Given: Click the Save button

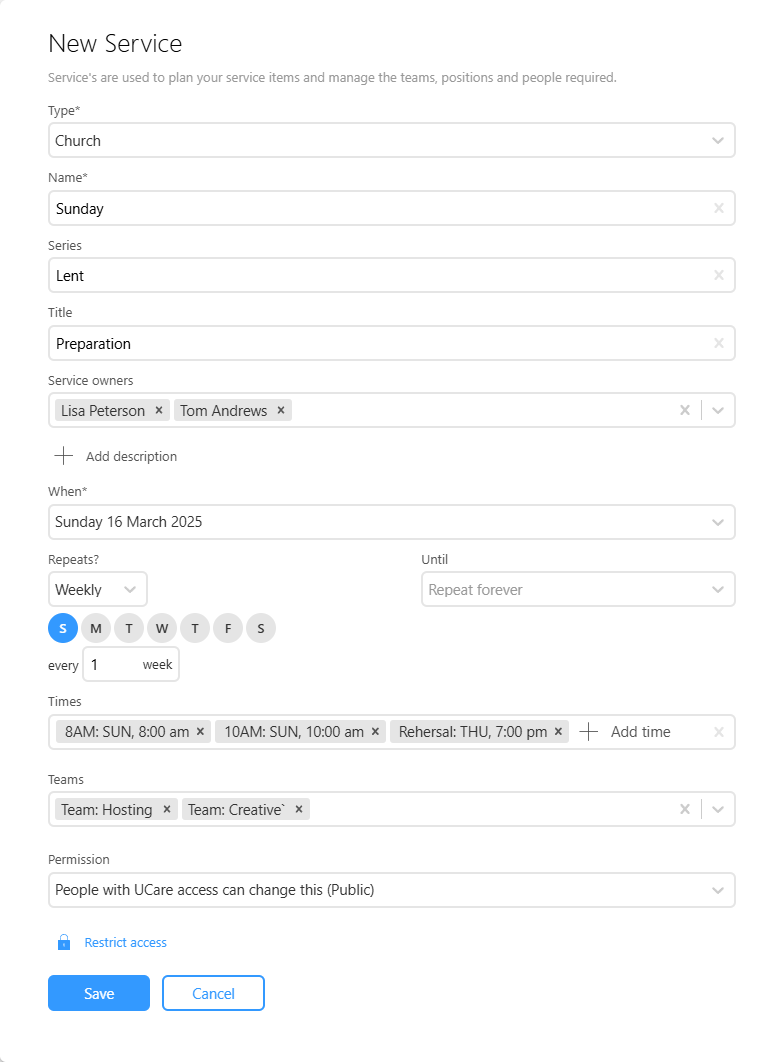Looking at the screenshot, I should coord(99,994).
